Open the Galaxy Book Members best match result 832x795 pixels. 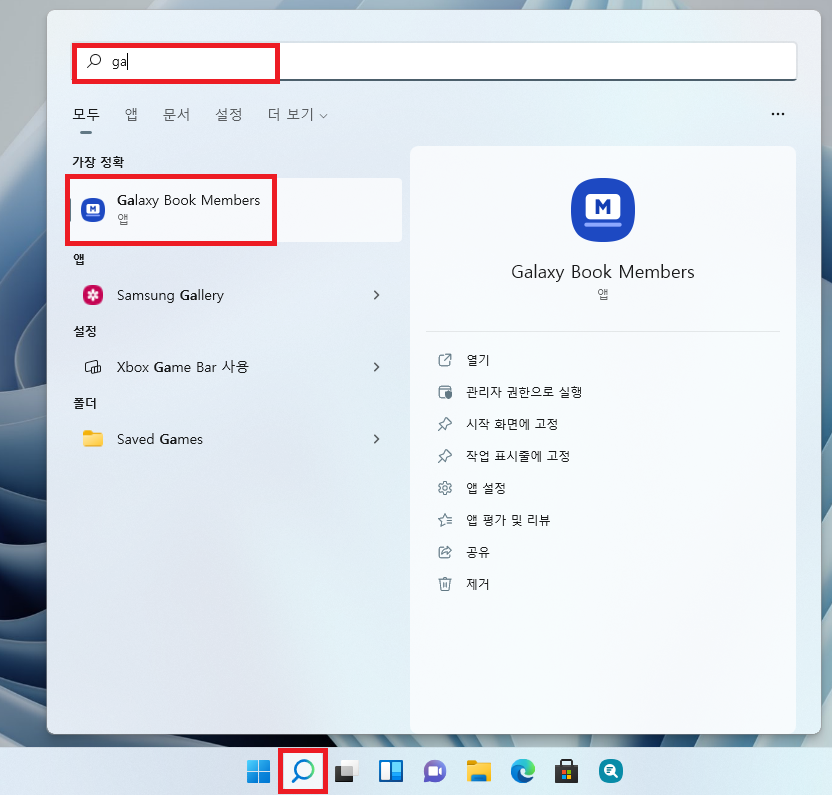click(x=236, y=210)
